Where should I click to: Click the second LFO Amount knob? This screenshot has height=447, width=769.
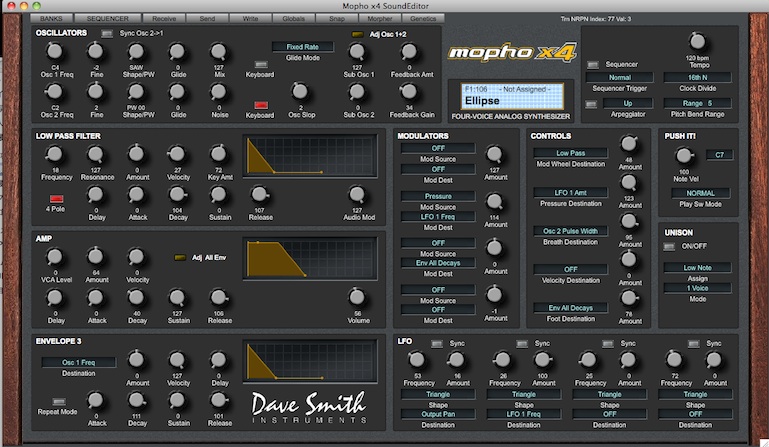click(543, 360)
